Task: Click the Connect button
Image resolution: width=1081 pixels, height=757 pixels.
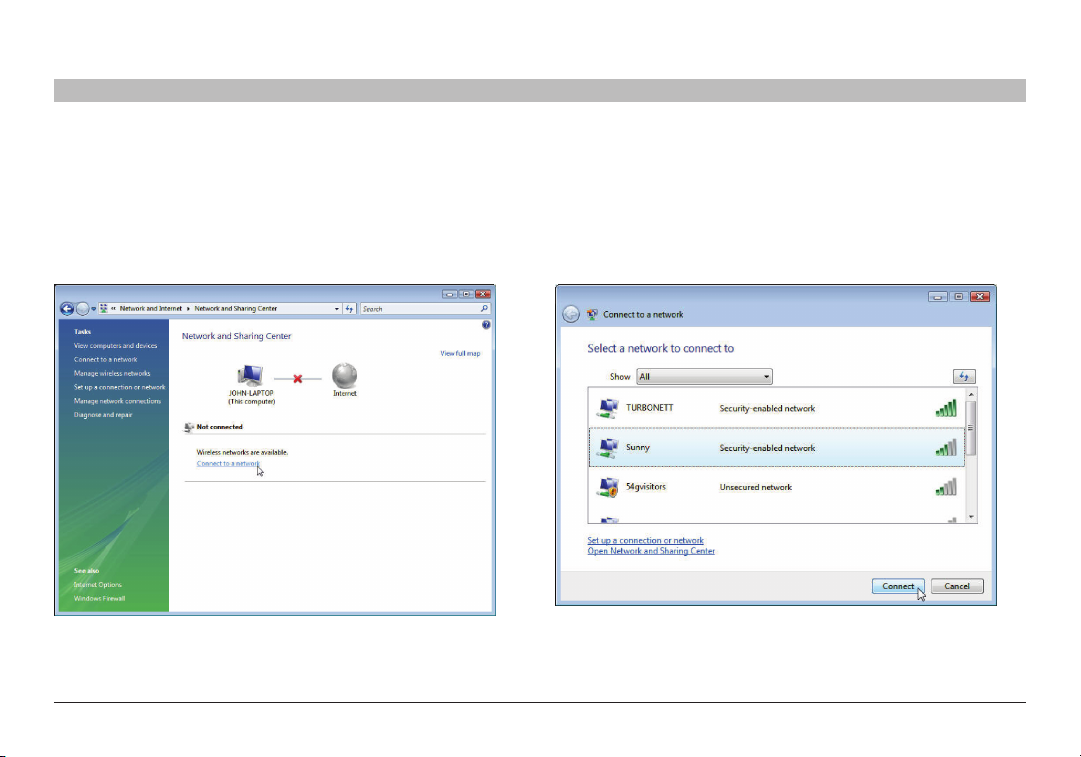Action: tap(898, 586)
